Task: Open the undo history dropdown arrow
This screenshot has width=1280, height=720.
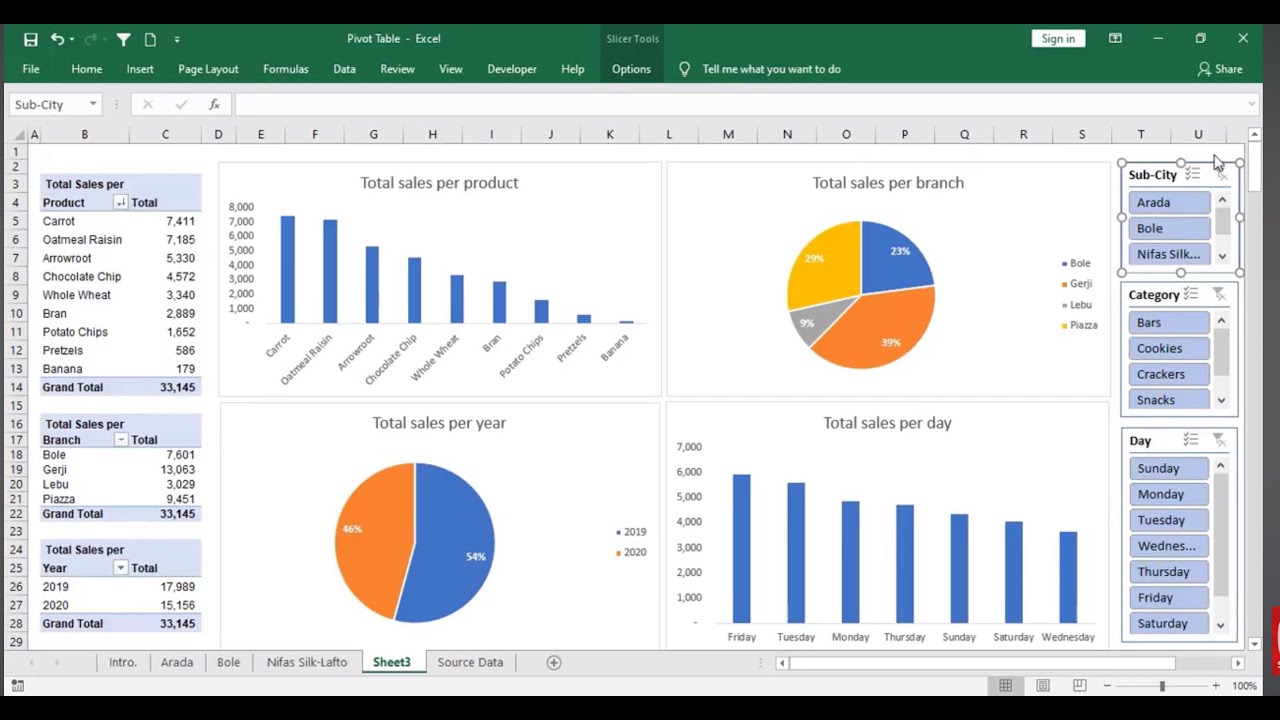Action: tap(72, 39)
